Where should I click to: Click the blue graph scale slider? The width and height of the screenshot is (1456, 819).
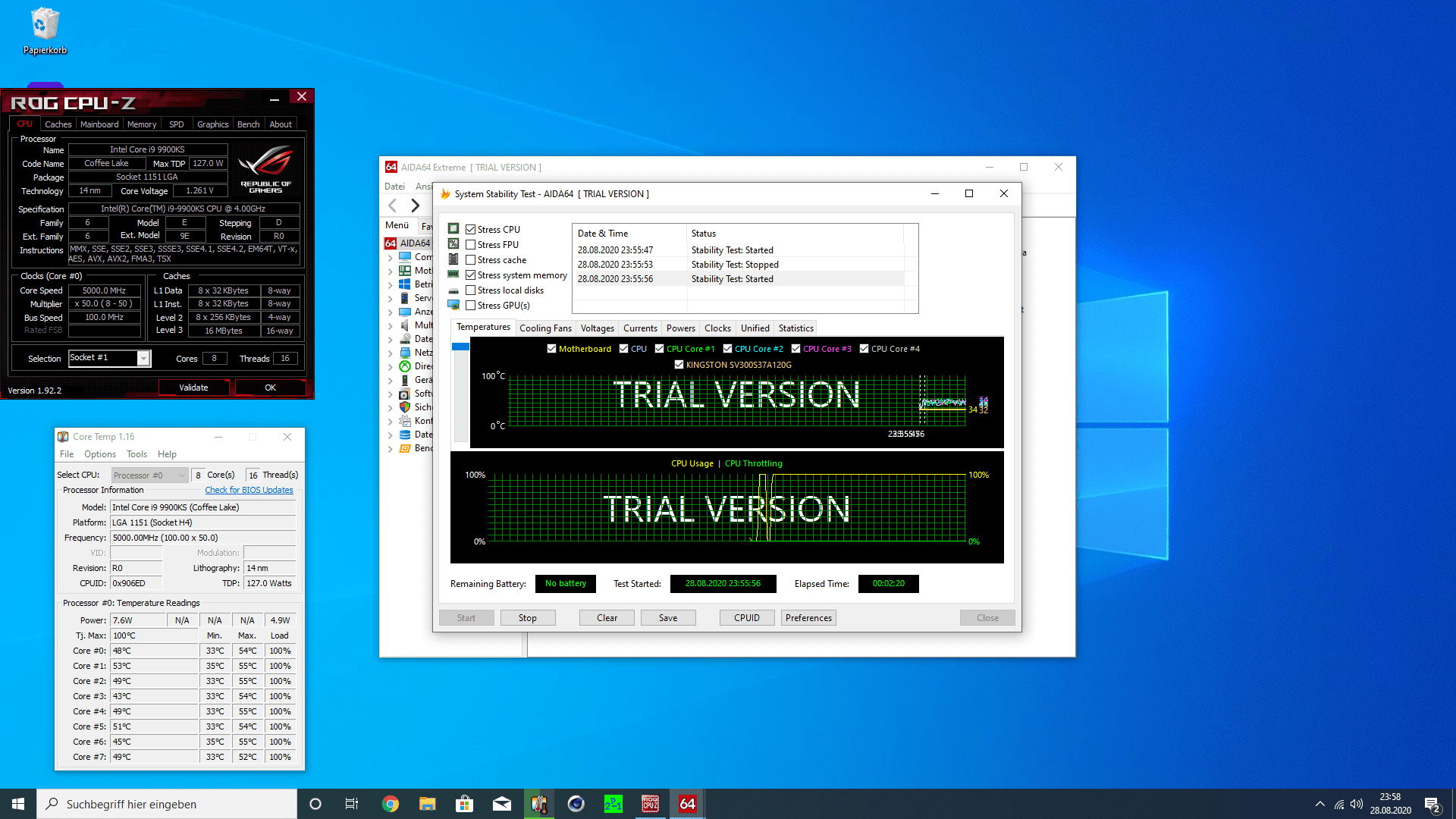(x=460, y=347)
